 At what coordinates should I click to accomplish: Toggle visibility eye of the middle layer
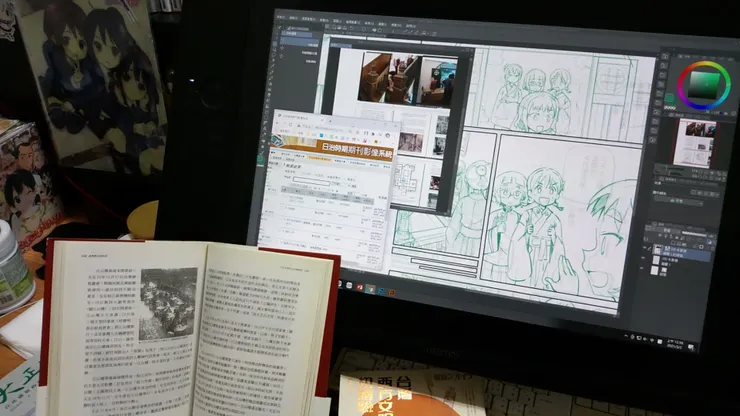tap(643, 258)
